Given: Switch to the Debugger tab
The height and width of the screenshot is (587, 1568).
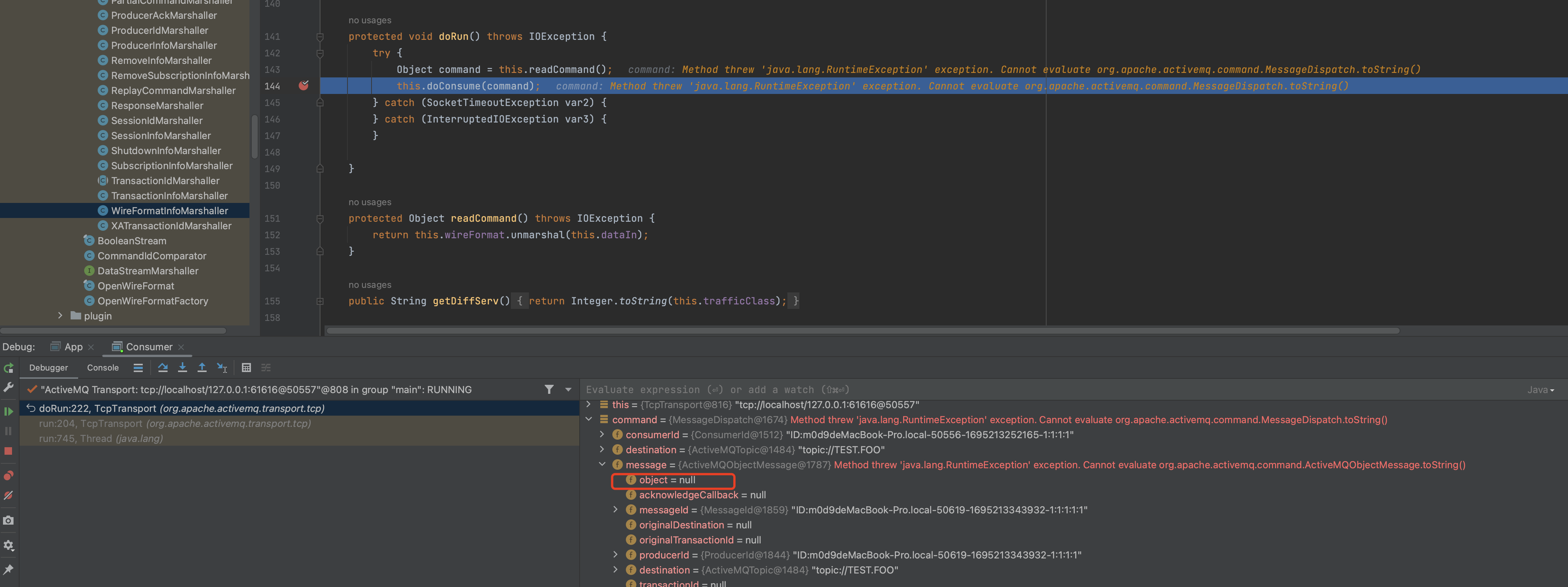Looking at the screenshot, I should 49,368.
